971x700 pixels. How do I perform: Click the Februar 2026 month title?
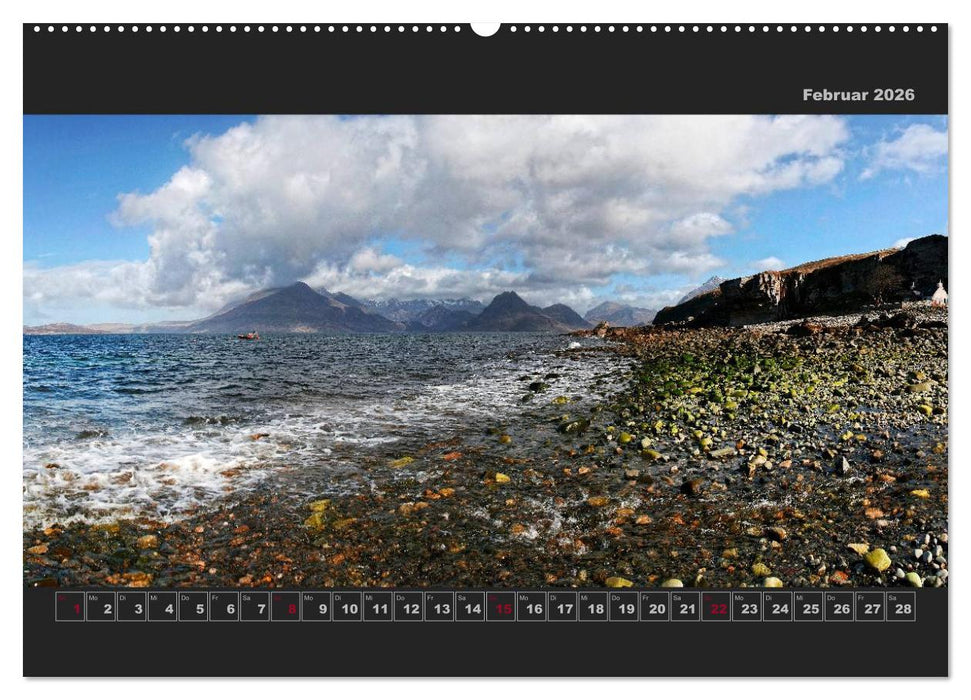coord(857,96)
